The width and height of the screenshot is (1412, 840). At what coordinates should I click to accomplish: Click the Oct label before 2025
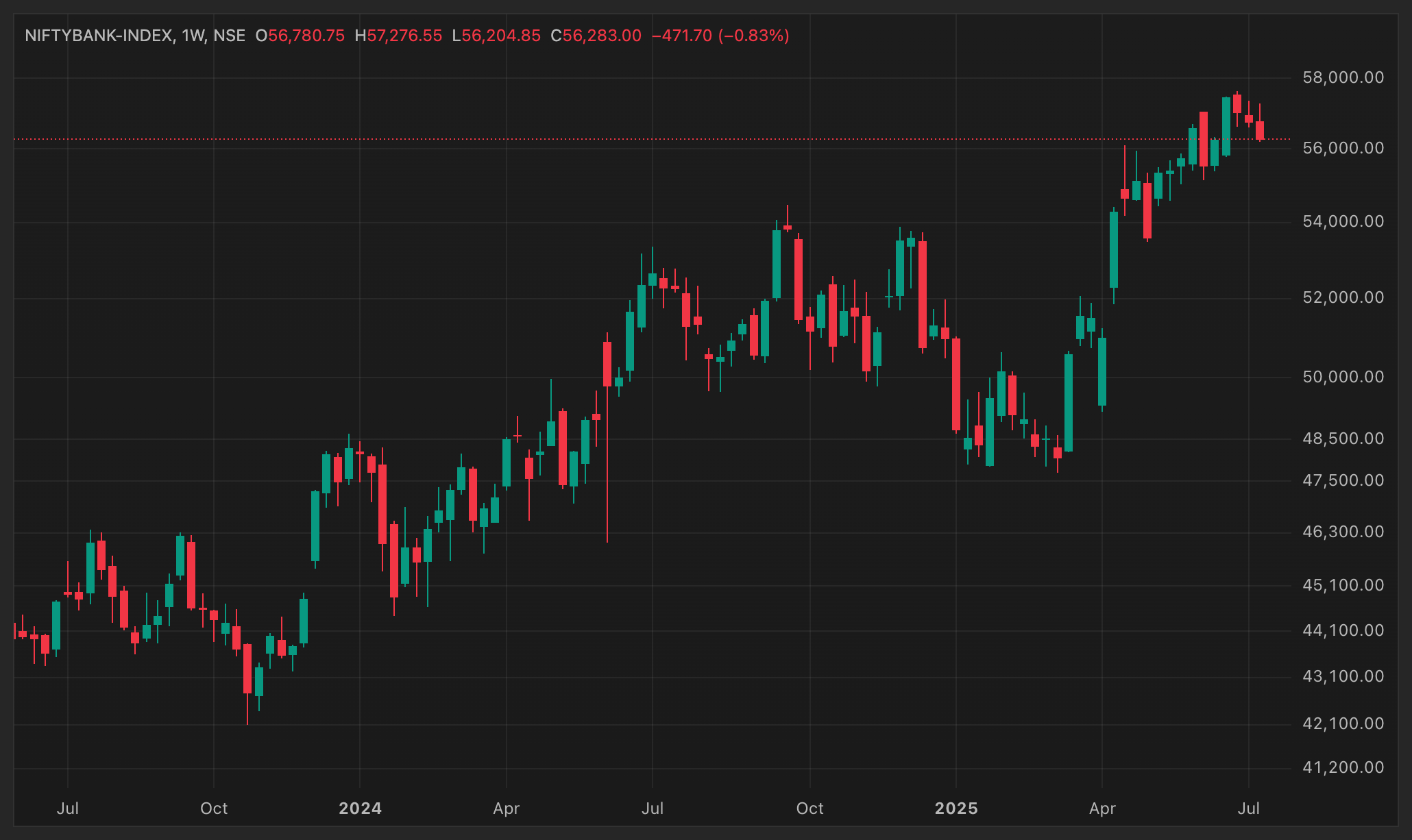pyautogui.click(x=810, y=808)
